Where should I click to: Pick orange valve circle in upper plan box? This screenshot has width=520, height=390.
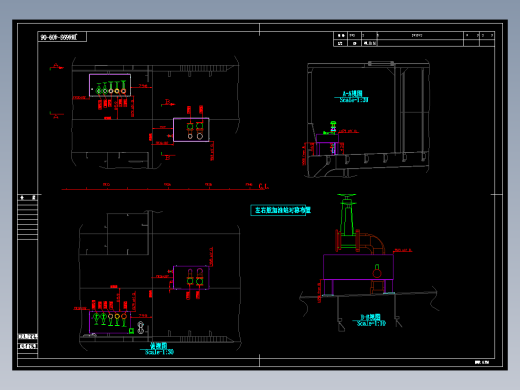coord(123,91)
